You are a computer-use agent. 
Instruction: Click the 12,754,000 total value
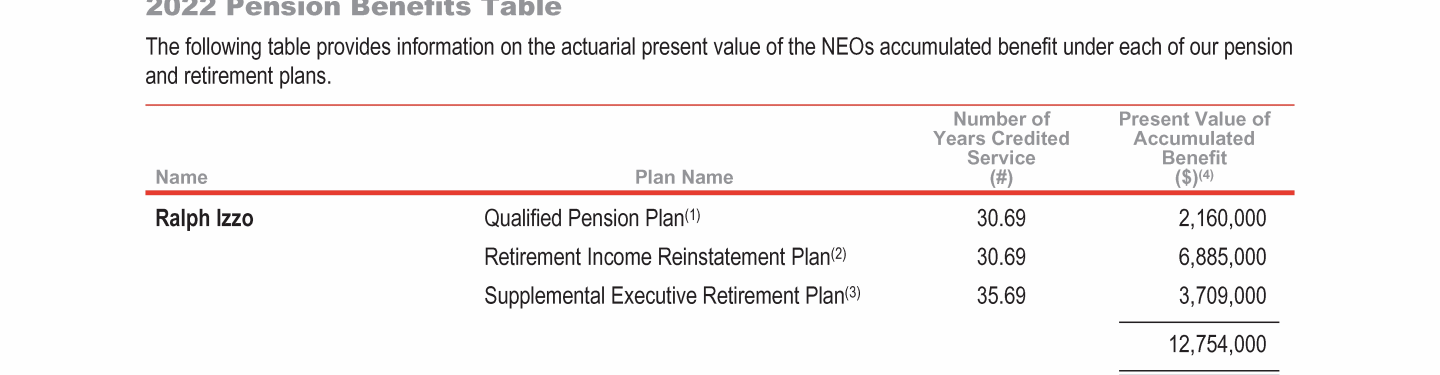point(1217,344)
